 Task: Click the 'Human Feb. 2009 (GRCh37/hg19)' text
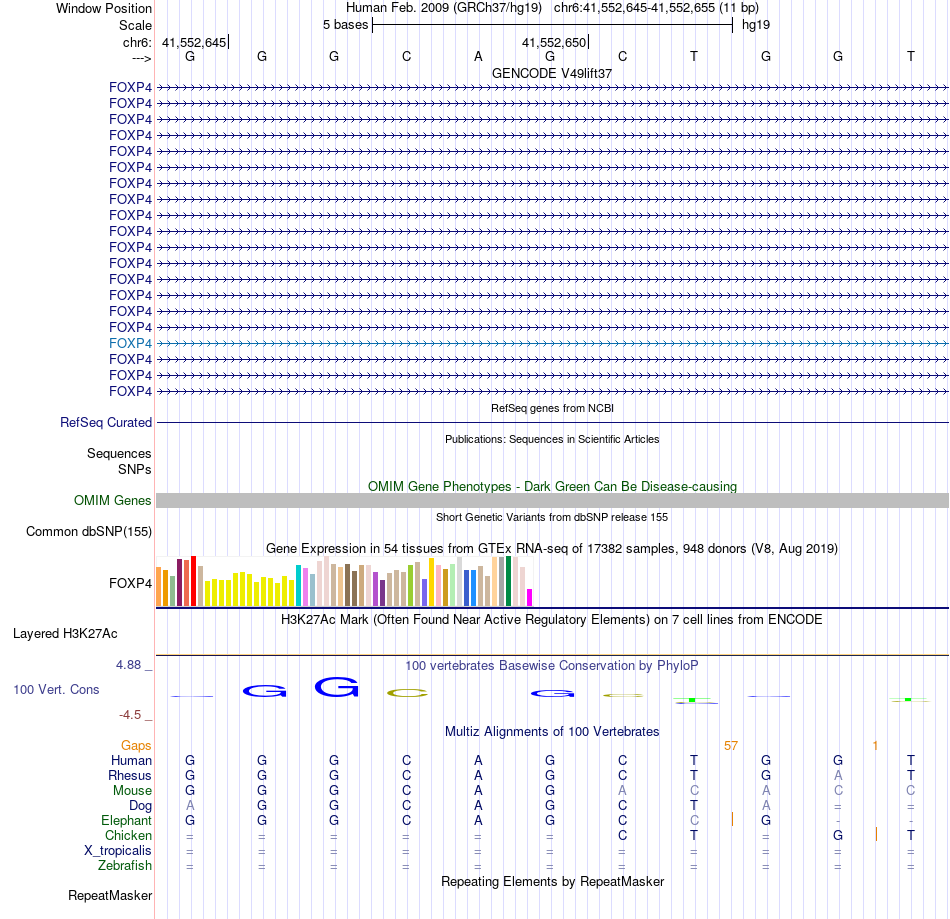(x=443, y=8)
